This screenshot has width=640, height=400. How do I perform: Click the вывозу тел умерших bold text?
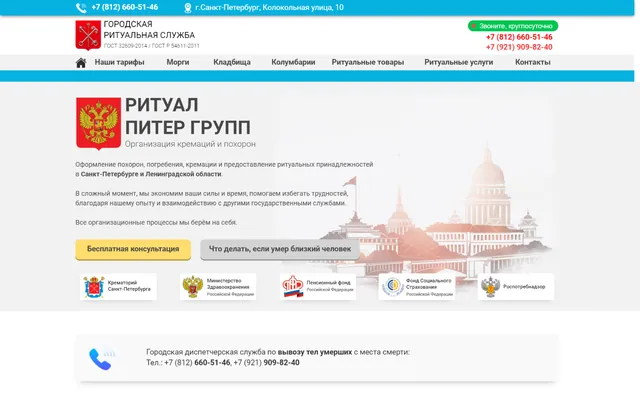click(x=315, y=352)
